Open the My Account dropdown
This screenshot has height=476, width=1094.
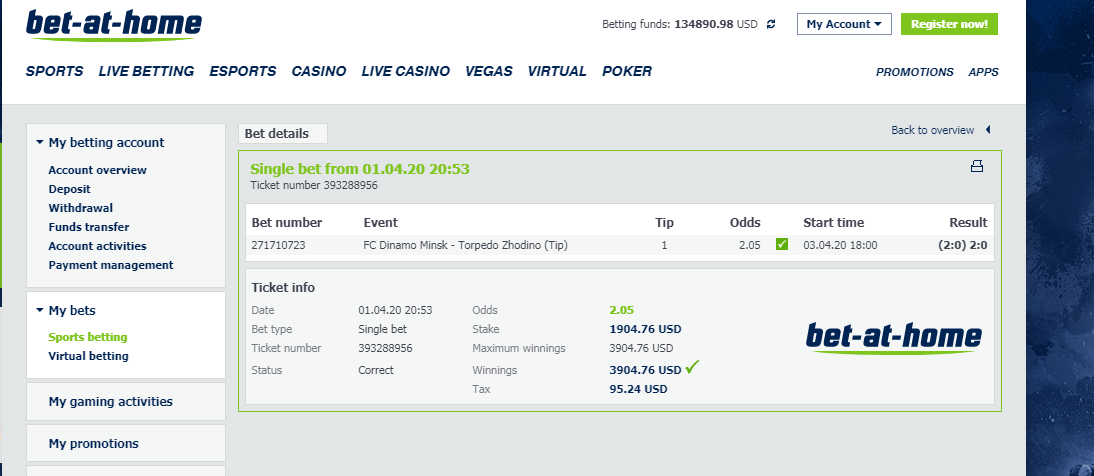844,24
